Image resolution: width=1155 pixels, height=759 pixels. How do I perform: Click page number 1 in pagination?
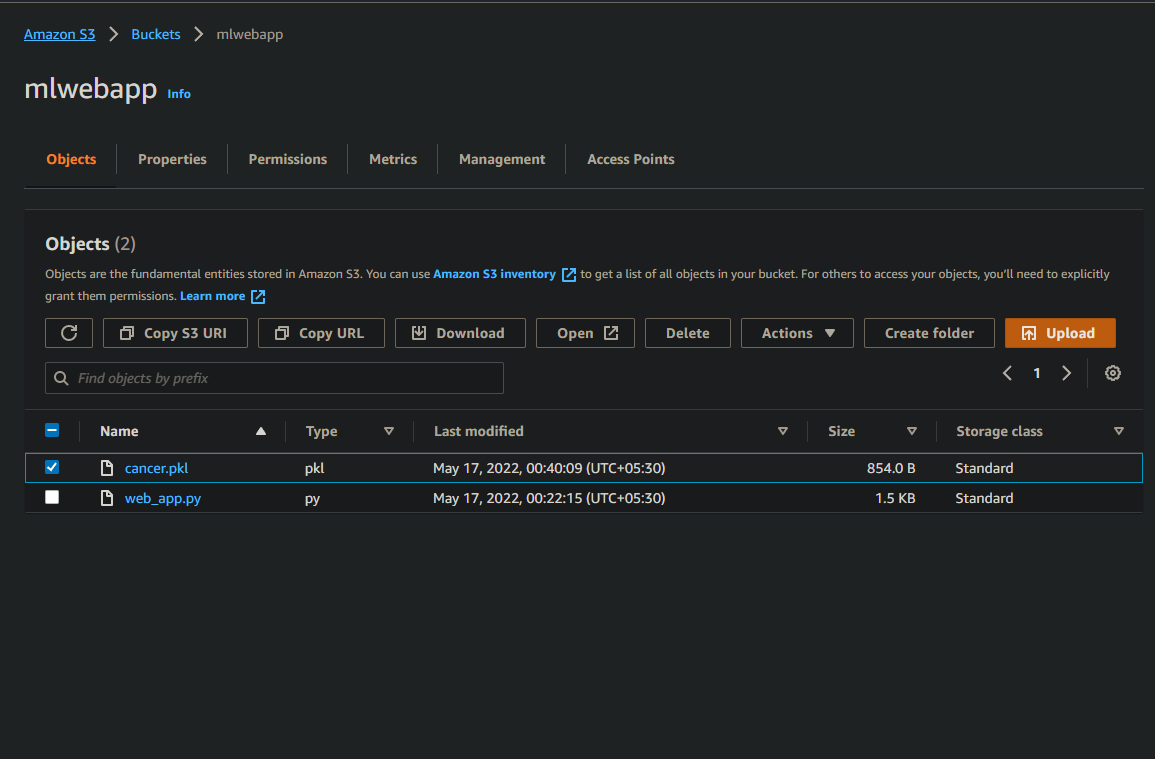click(1036, 374)
